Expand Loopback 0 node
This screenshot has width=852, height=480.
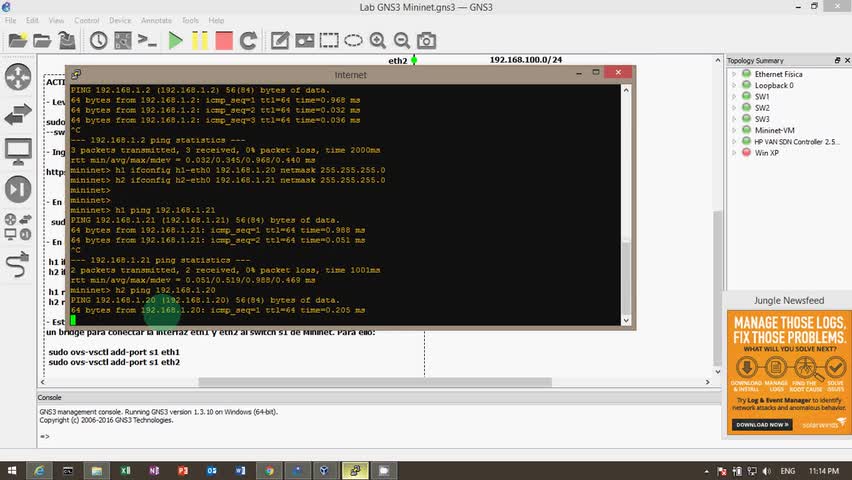pos(734,85)
